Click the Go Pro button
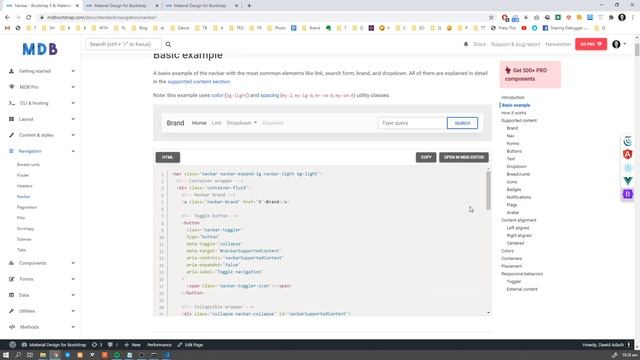The height and width of the screenshot is (360, 640). [x=591, y=44]
